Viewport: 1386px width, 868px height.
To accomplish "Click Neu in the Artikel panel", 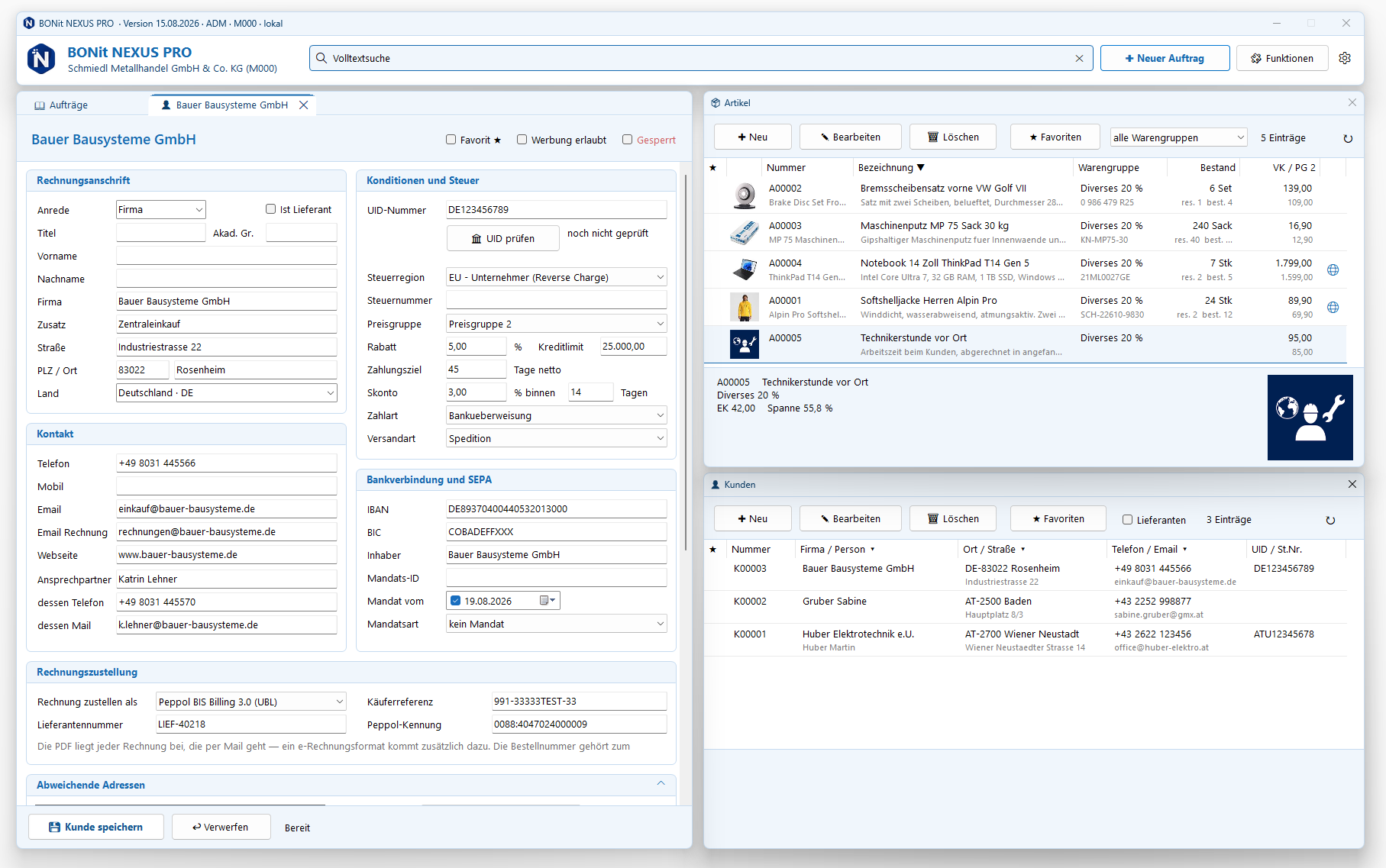I will (x=752, y=137).
